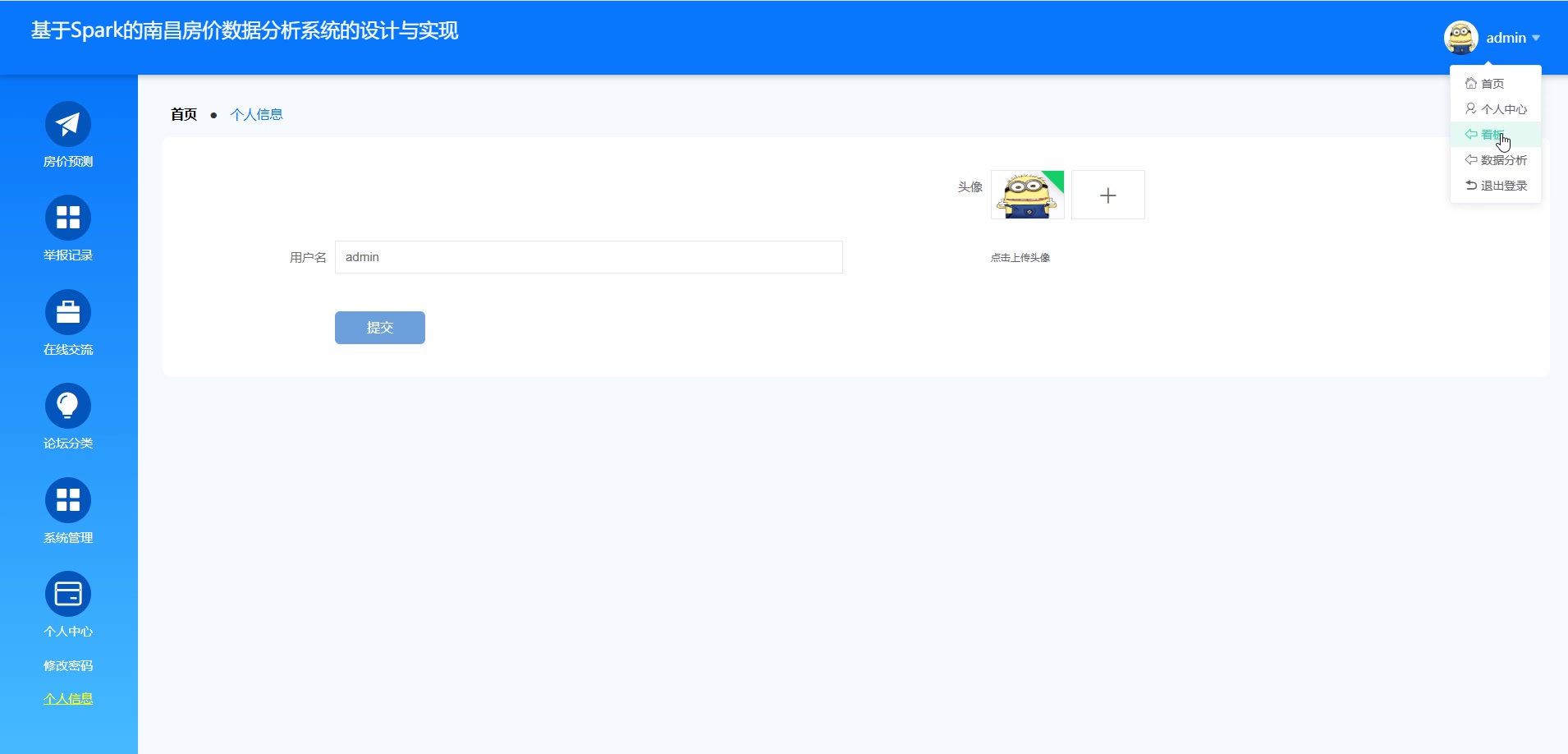Click the 用户名 field label

coord(308,258)
